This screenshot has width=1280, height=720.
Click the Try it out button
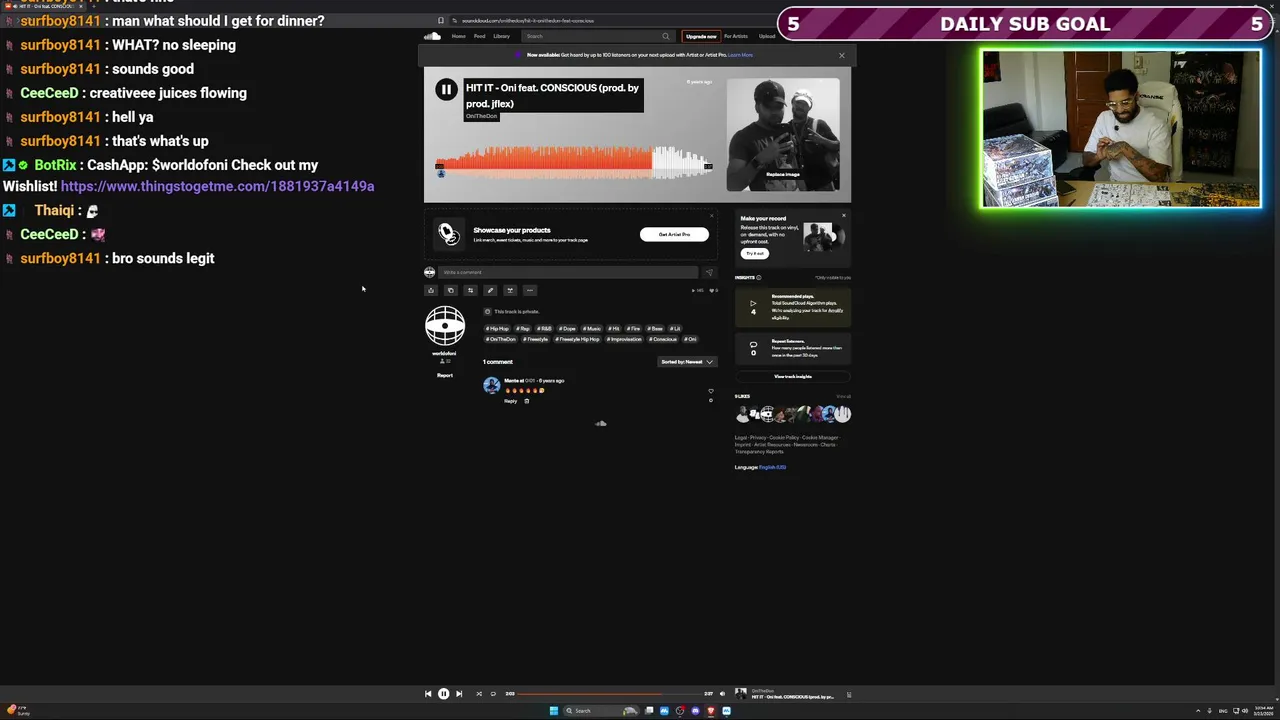pyautogui.click(x=754, y=253)
